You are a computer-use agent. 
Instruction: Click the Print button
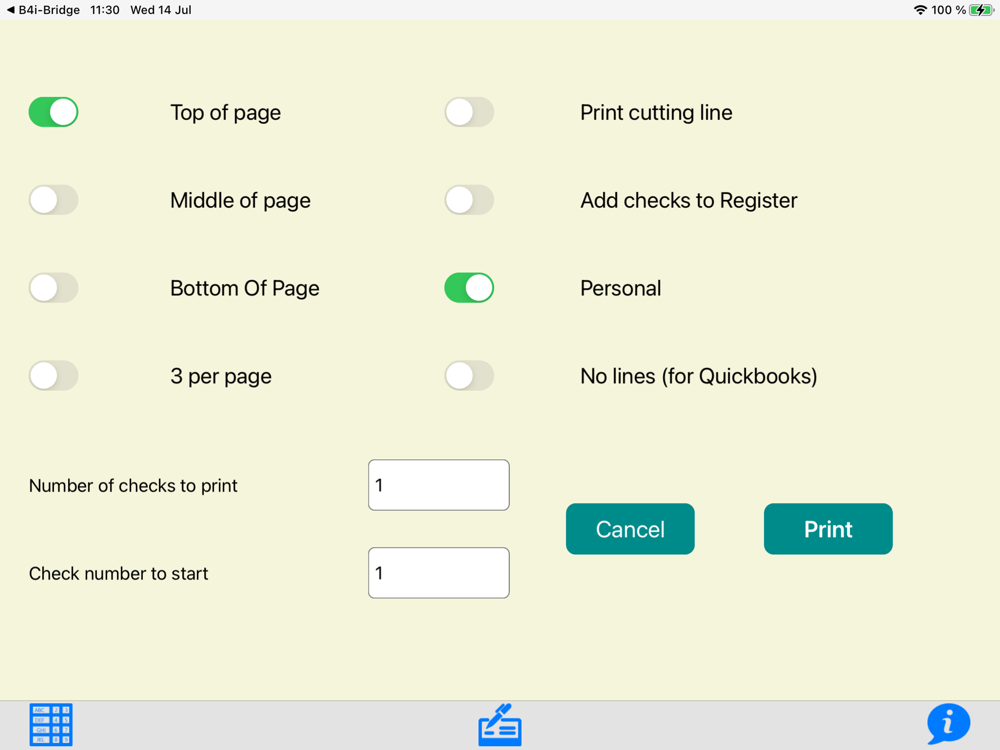pyautogui.click(x=828, y=529)
